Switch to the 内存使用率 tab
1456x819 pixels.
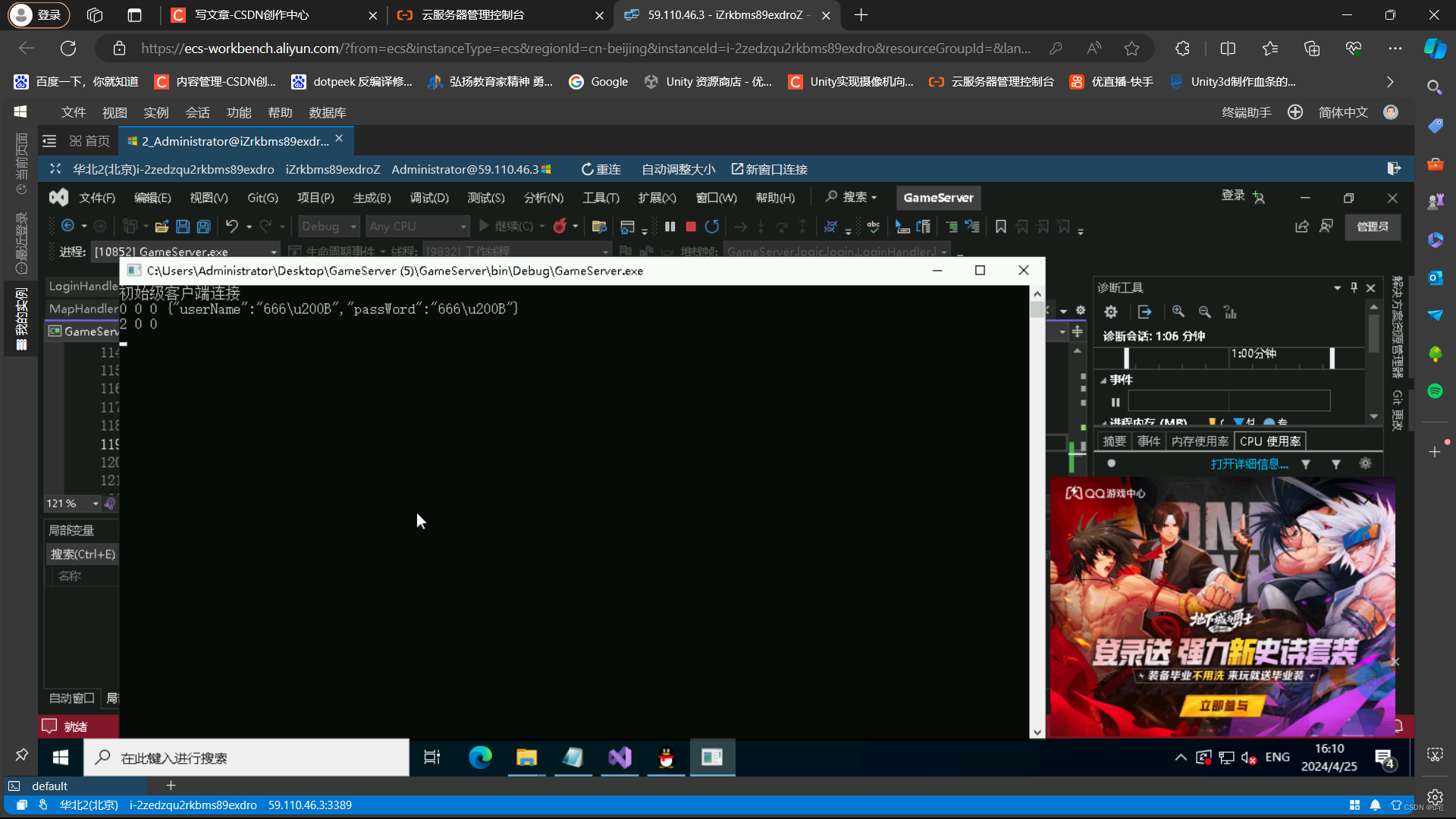click(1200, 441)
